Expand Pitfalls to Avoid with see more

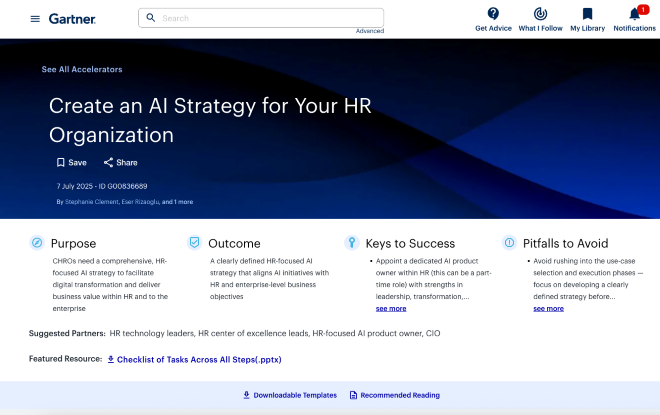click(548, 308)
